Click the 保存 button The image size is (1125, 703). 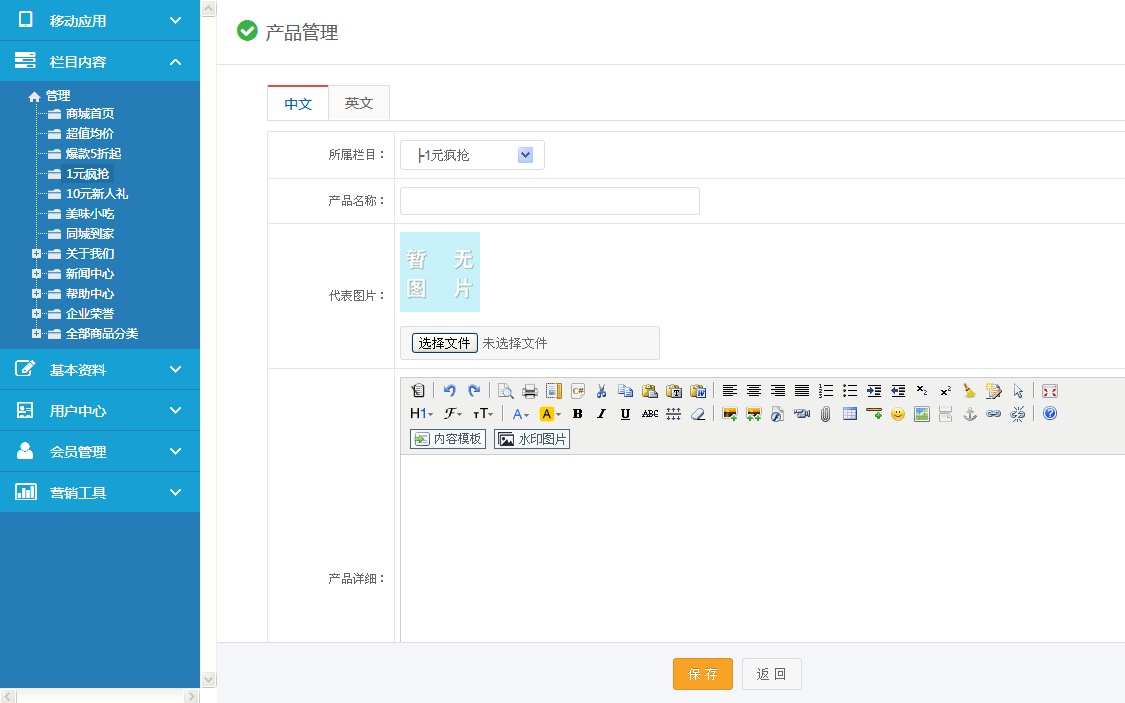[703, 674]
